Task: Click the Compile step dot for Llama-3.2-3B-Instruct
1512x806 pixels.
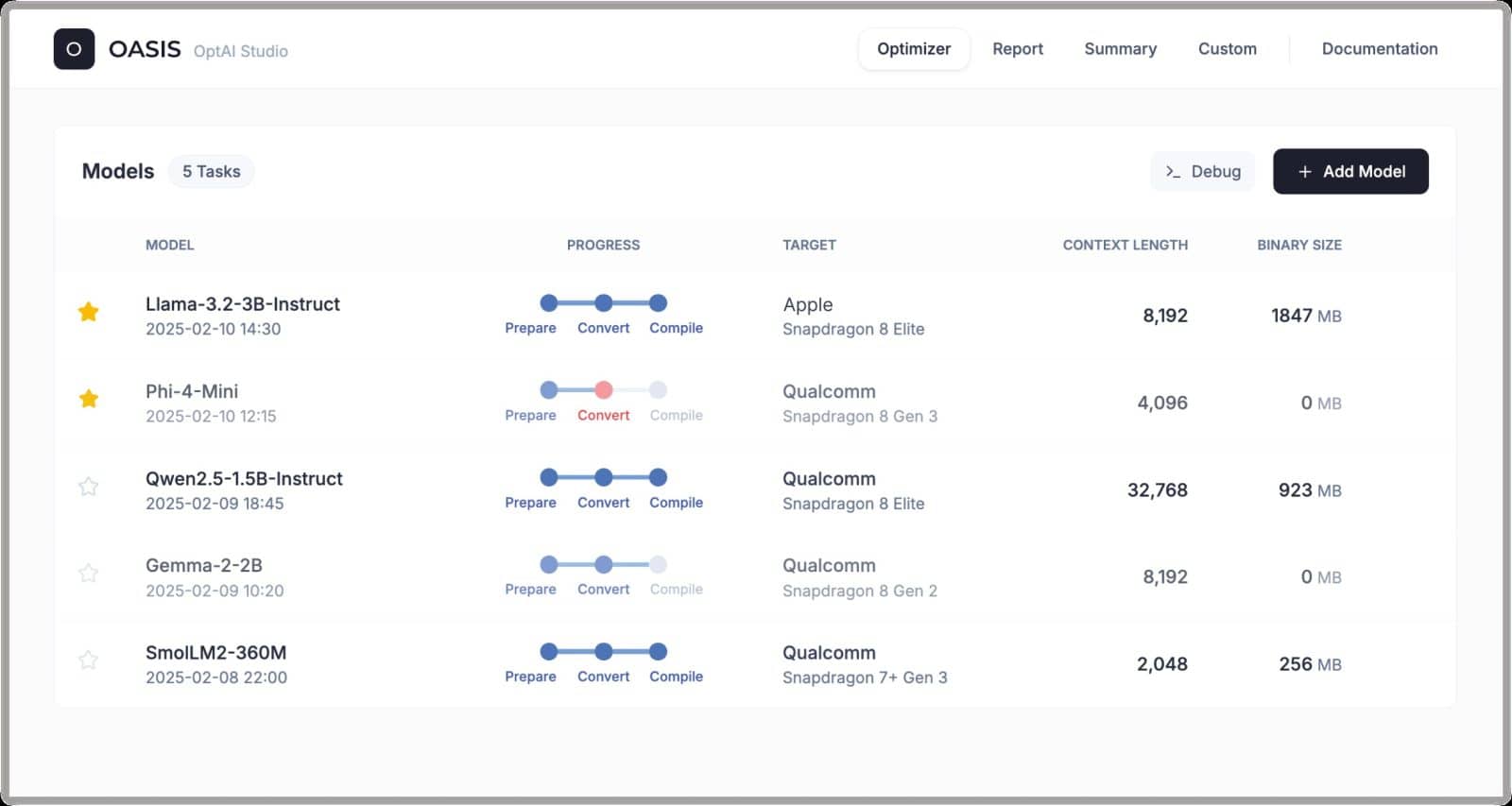Action: tap(659, 303)
